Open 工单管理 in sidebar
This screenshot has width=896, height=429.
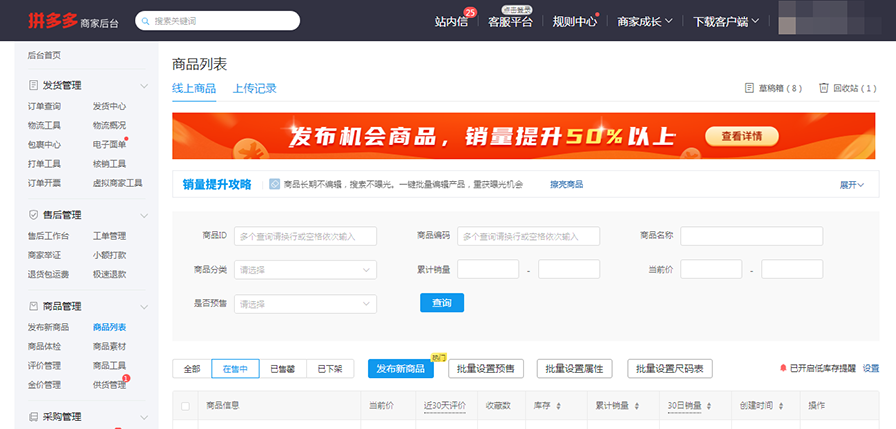109,236
